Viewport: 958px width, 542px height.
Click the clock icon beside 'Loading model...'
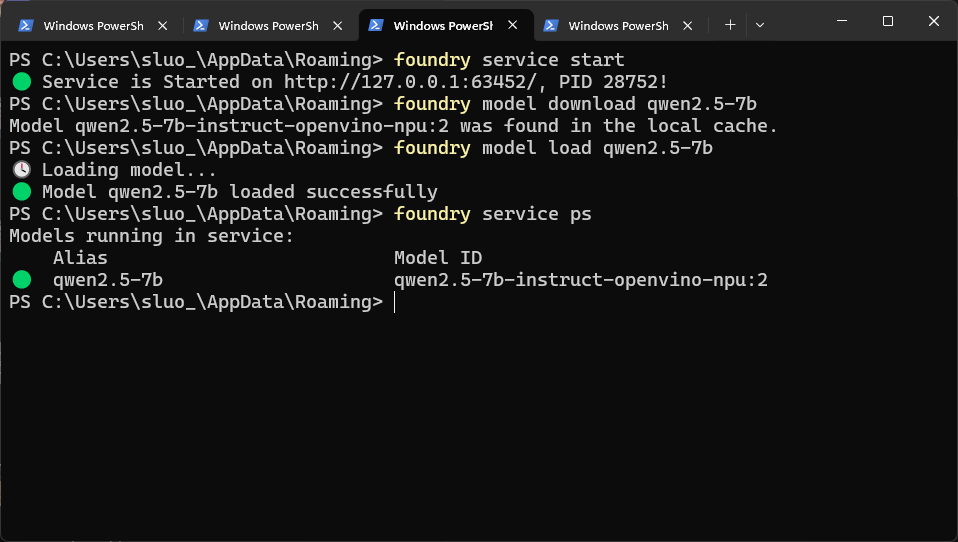22,169
